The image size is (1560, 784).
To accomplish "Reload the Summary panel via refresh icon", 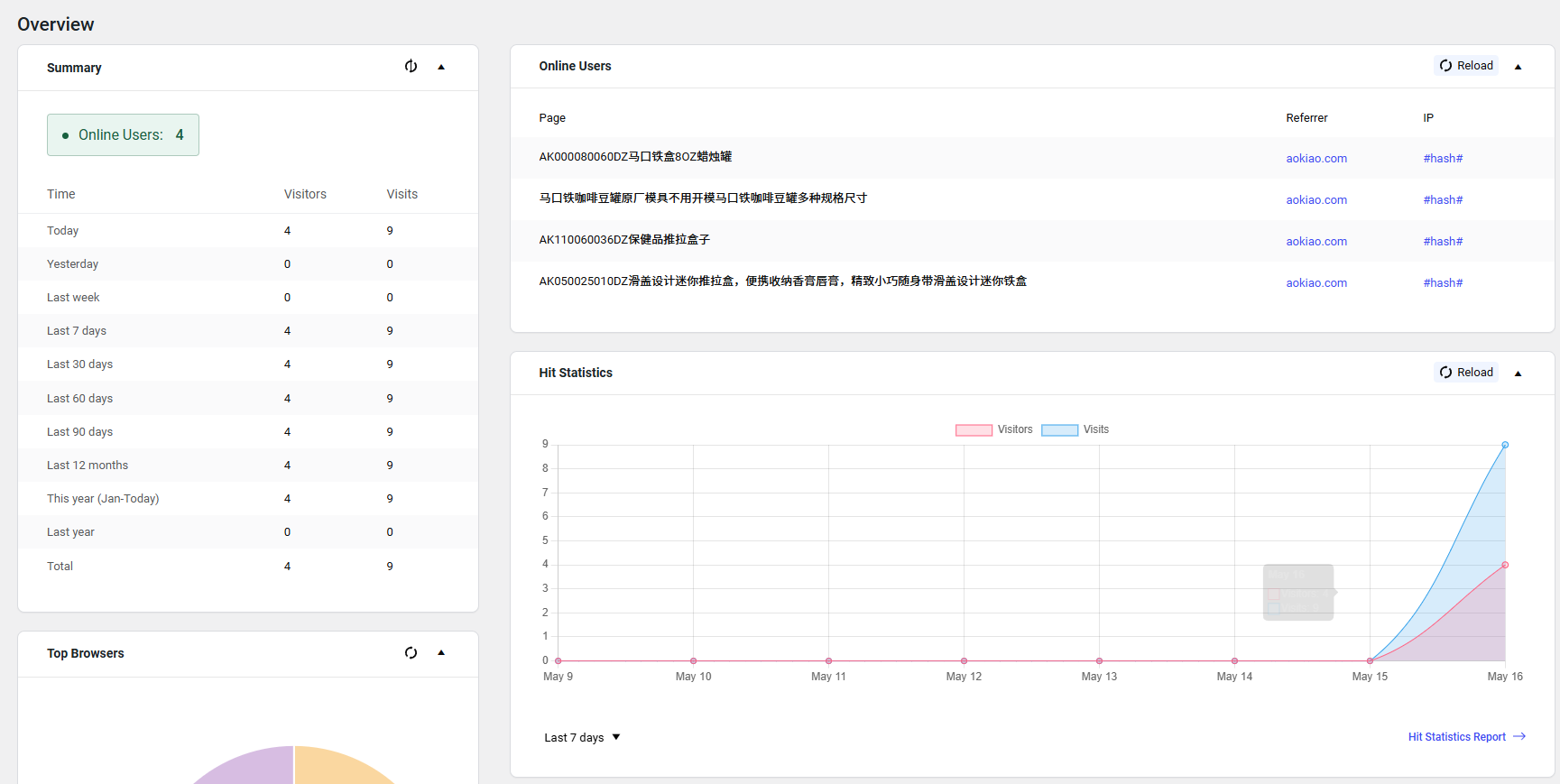I will (411, 66).
